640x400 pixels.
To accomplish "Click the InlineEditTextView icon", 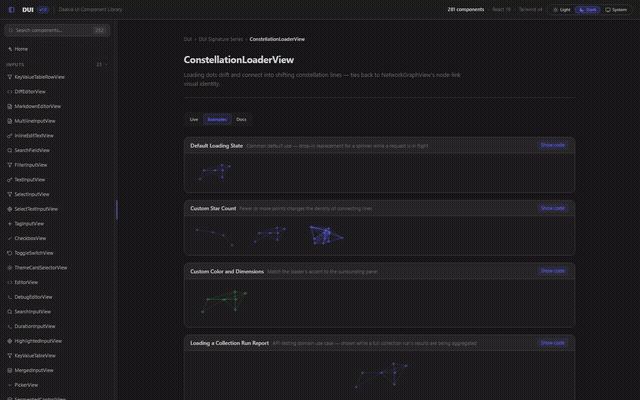I will tap(9, 136).
